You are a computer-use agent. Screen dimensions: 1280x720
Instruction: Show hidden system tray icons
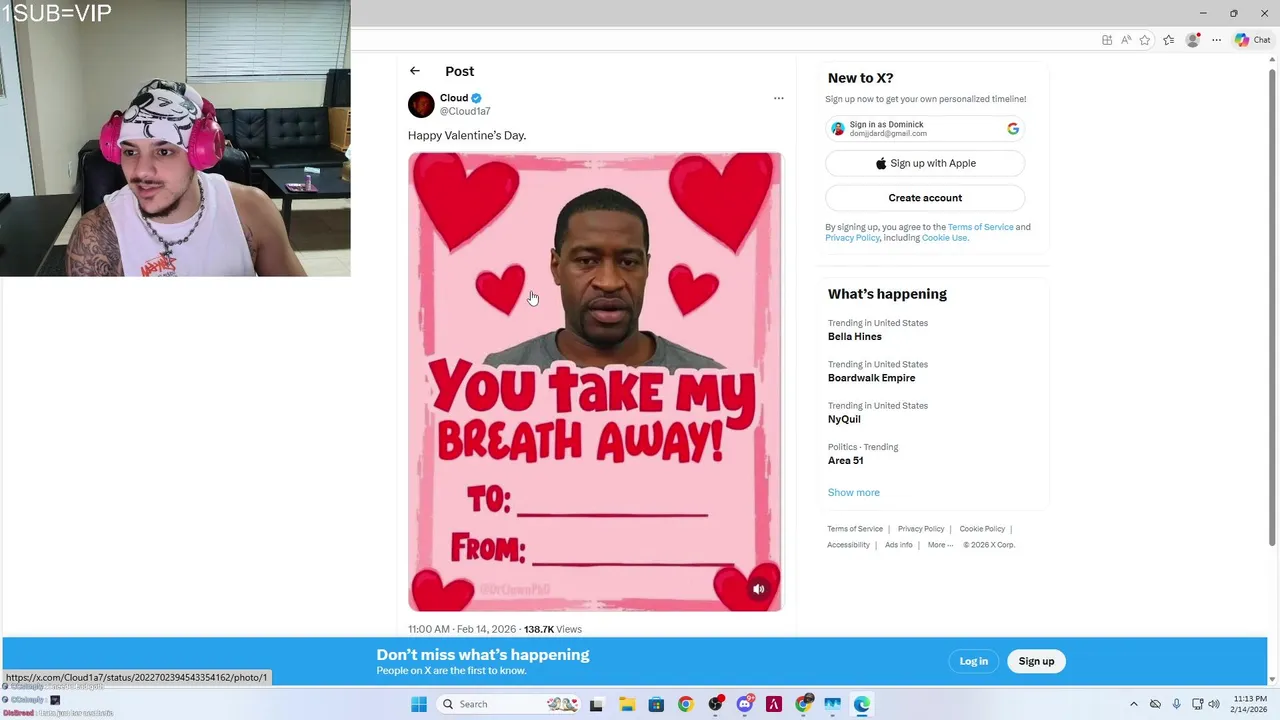1133,704
